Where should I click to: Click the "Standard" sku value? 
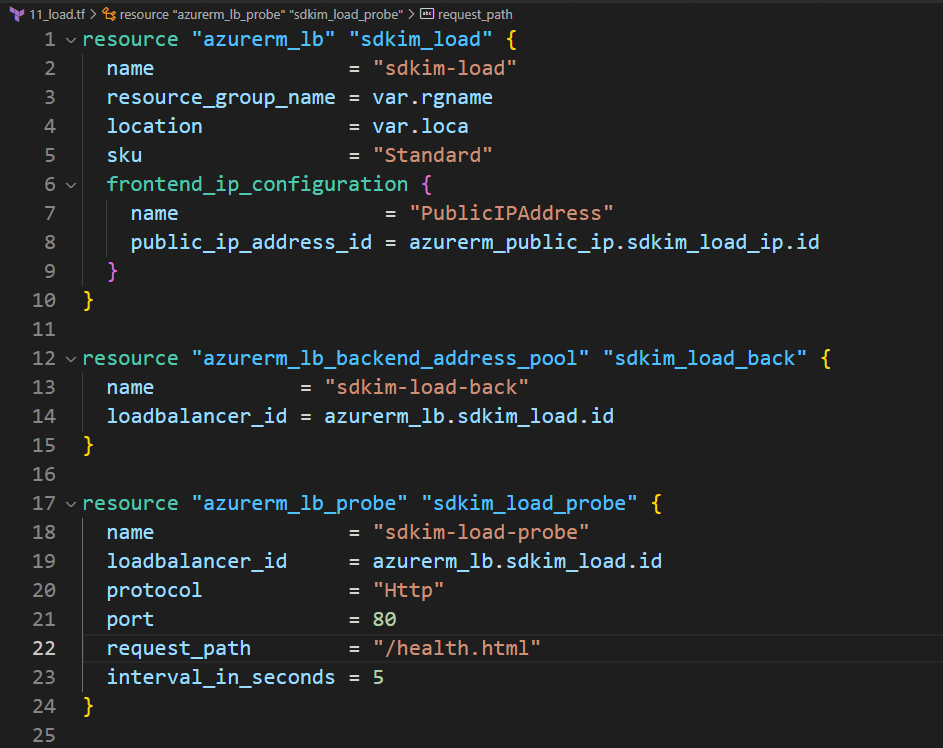click(x=432, y=155)
